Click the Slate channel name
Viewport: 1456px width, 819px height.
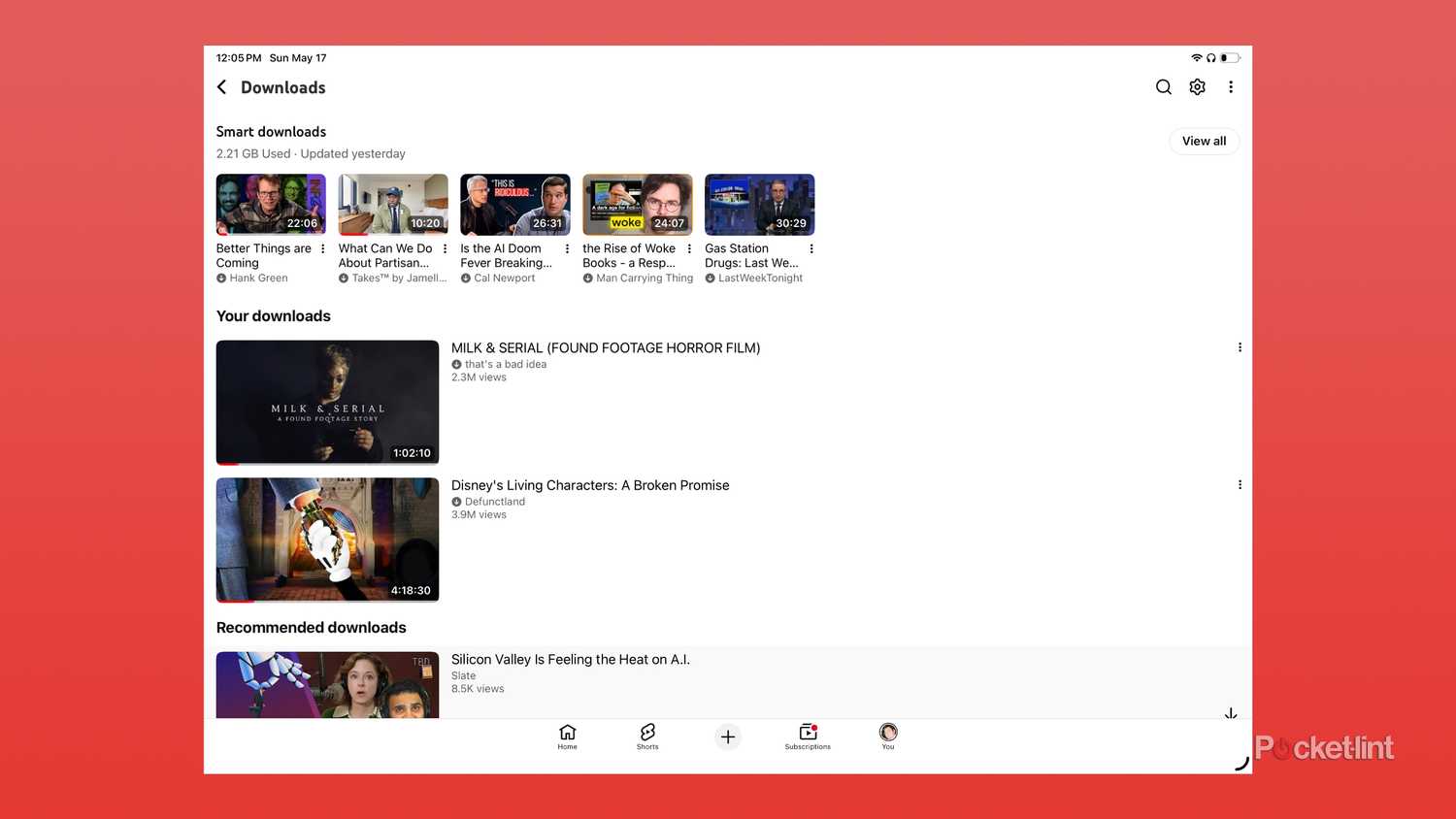464,676
